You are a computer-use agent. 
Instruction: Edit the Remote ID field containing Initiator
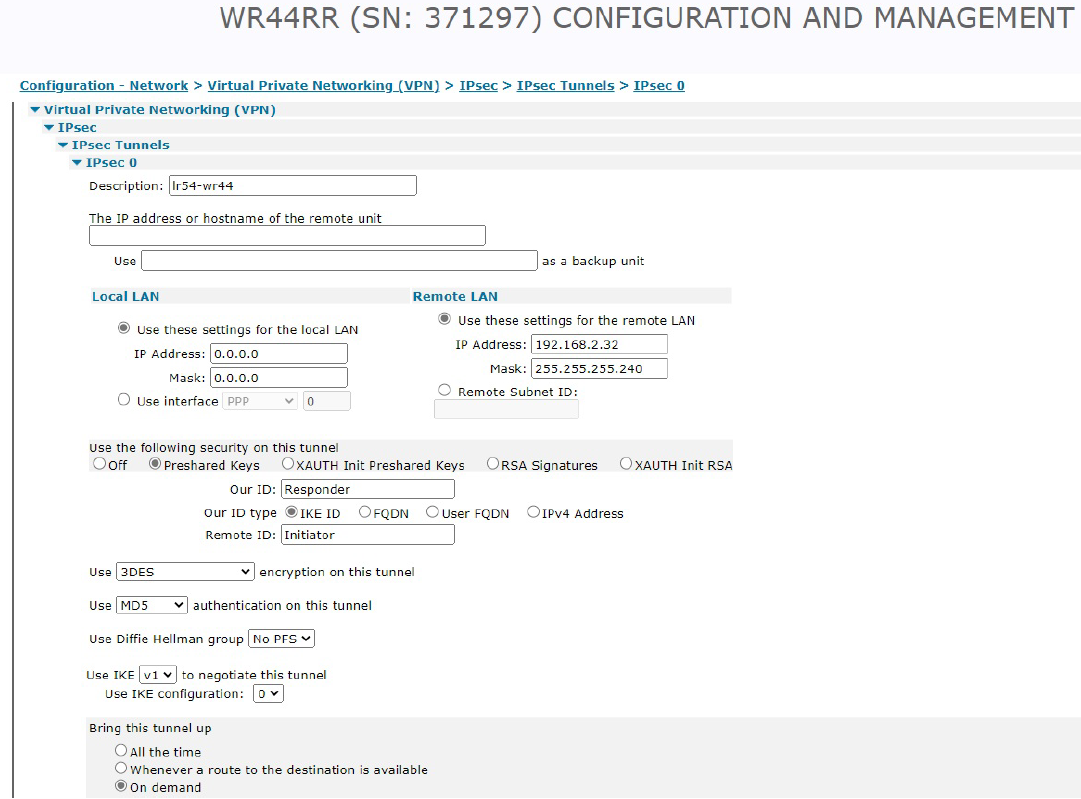[367, 534]
